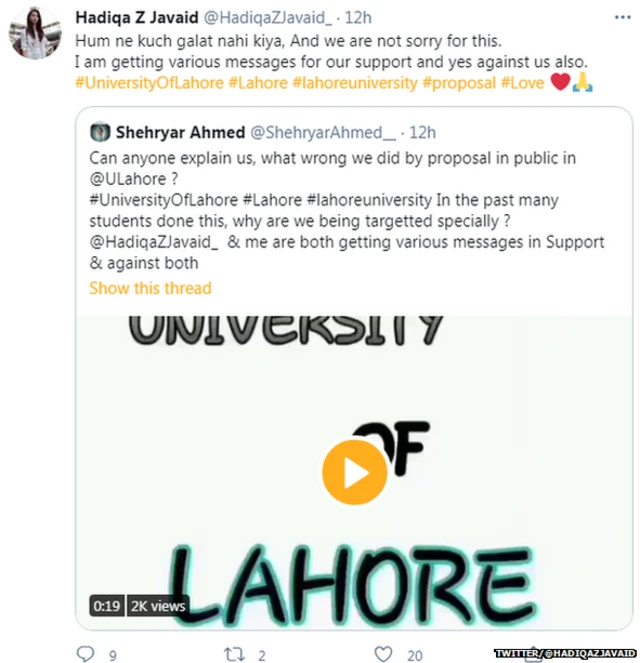
Task: Open the @ULahore mention in the quoted tweet
Action: pyautogui.click(x=128, y=179)
